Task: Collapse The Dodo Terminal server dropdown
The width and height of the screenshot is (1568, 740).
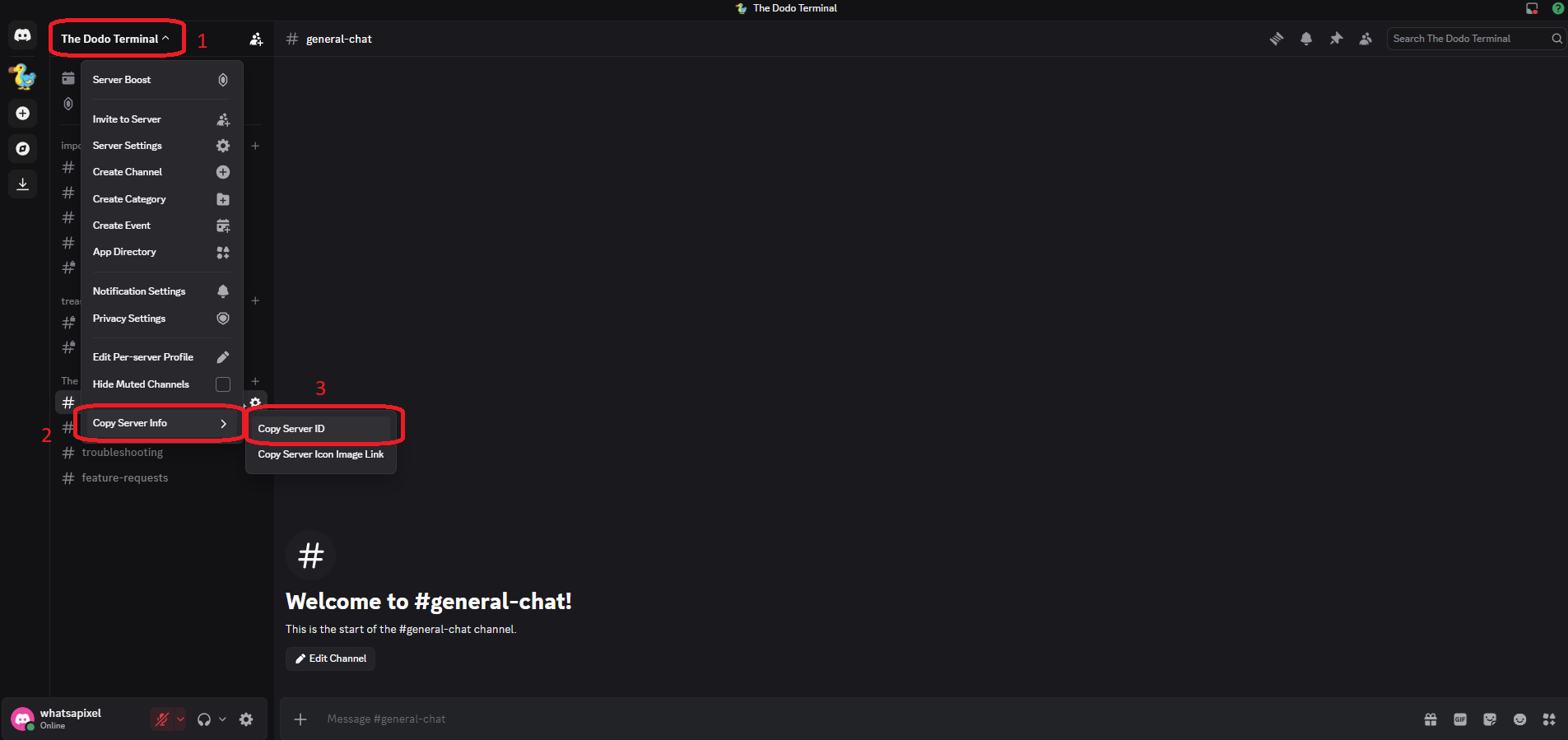Action: click(115, 39)
